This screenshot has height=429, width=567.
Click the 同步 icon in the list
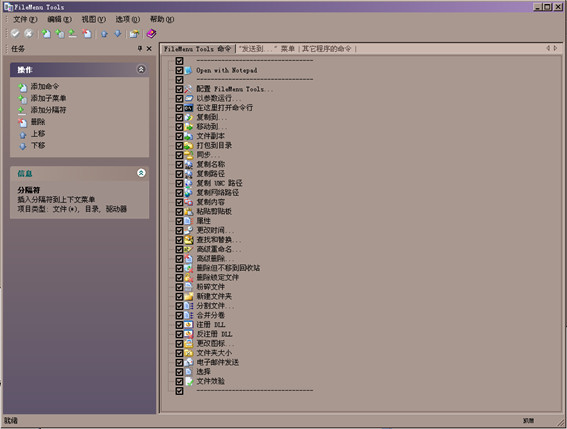[188, 155]
